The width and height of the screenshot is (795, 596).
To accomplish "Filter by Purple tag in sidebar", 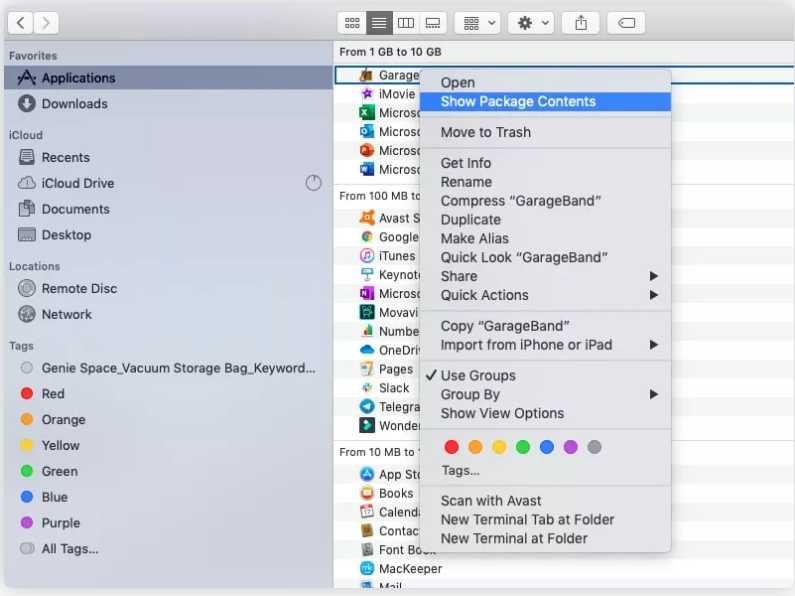I will 168,523.
